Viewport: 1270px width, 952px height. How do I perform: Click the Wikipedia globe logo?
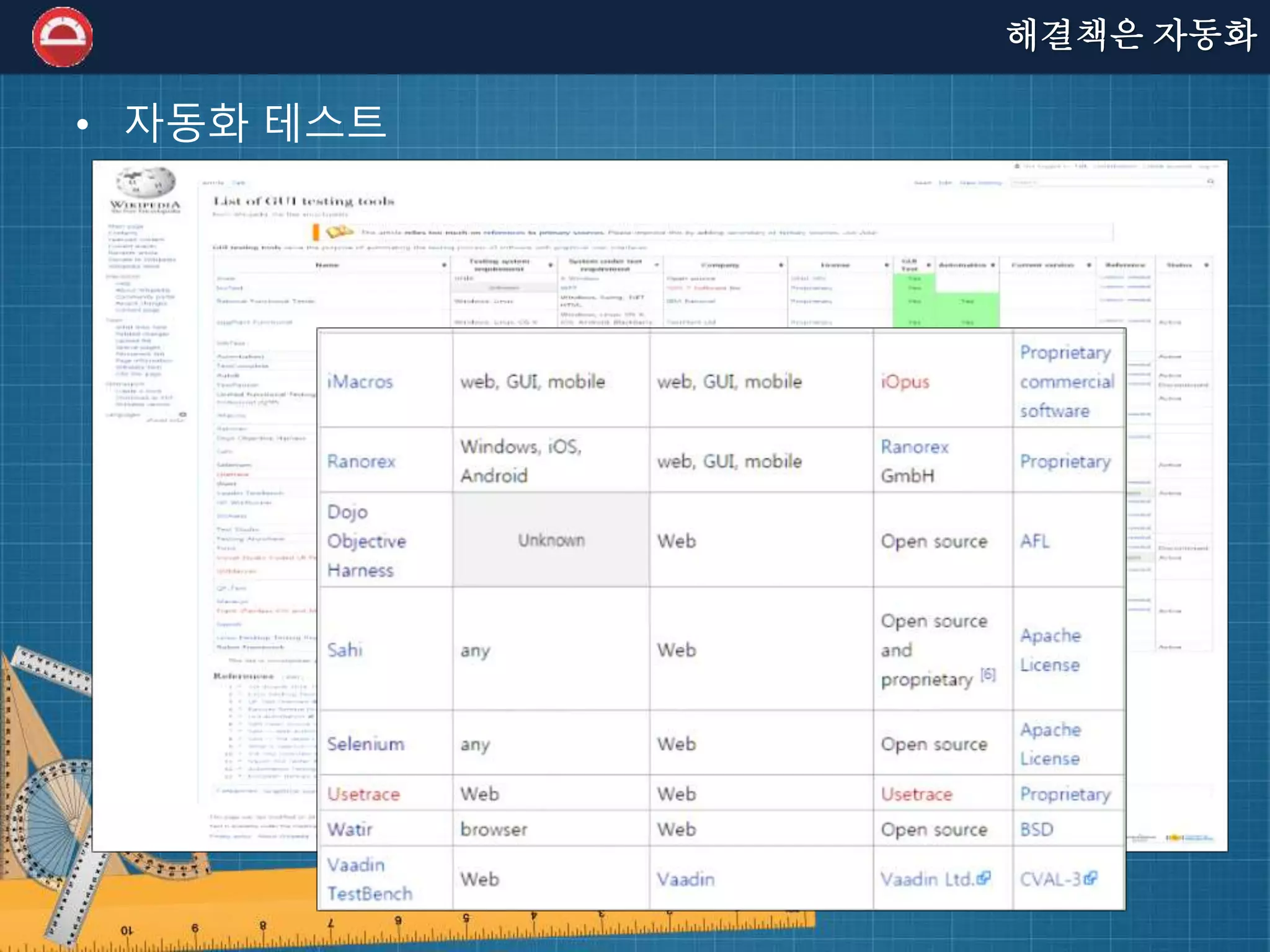click(x=145, y=182)
